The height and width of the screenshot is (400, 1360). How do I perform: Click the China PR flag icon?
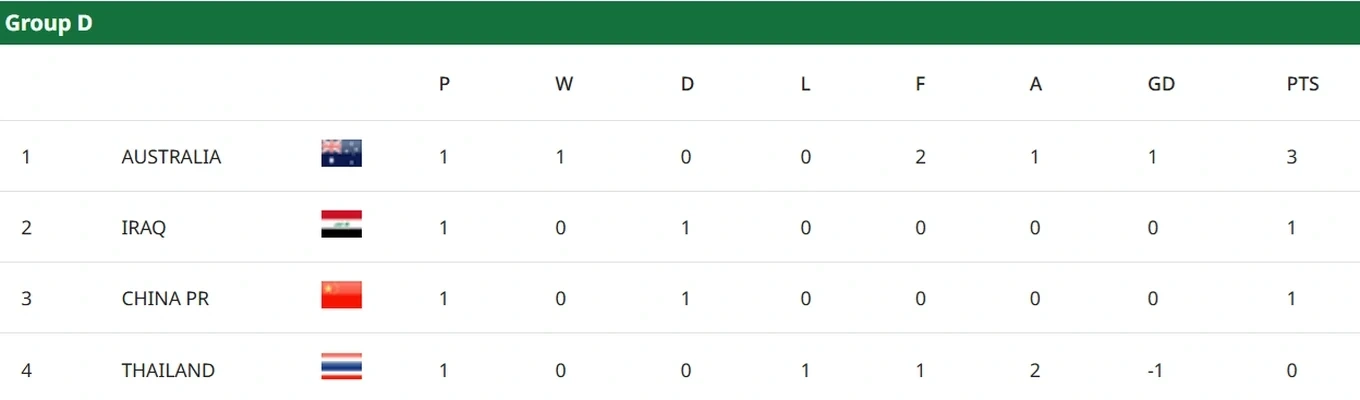click(341, 295)
